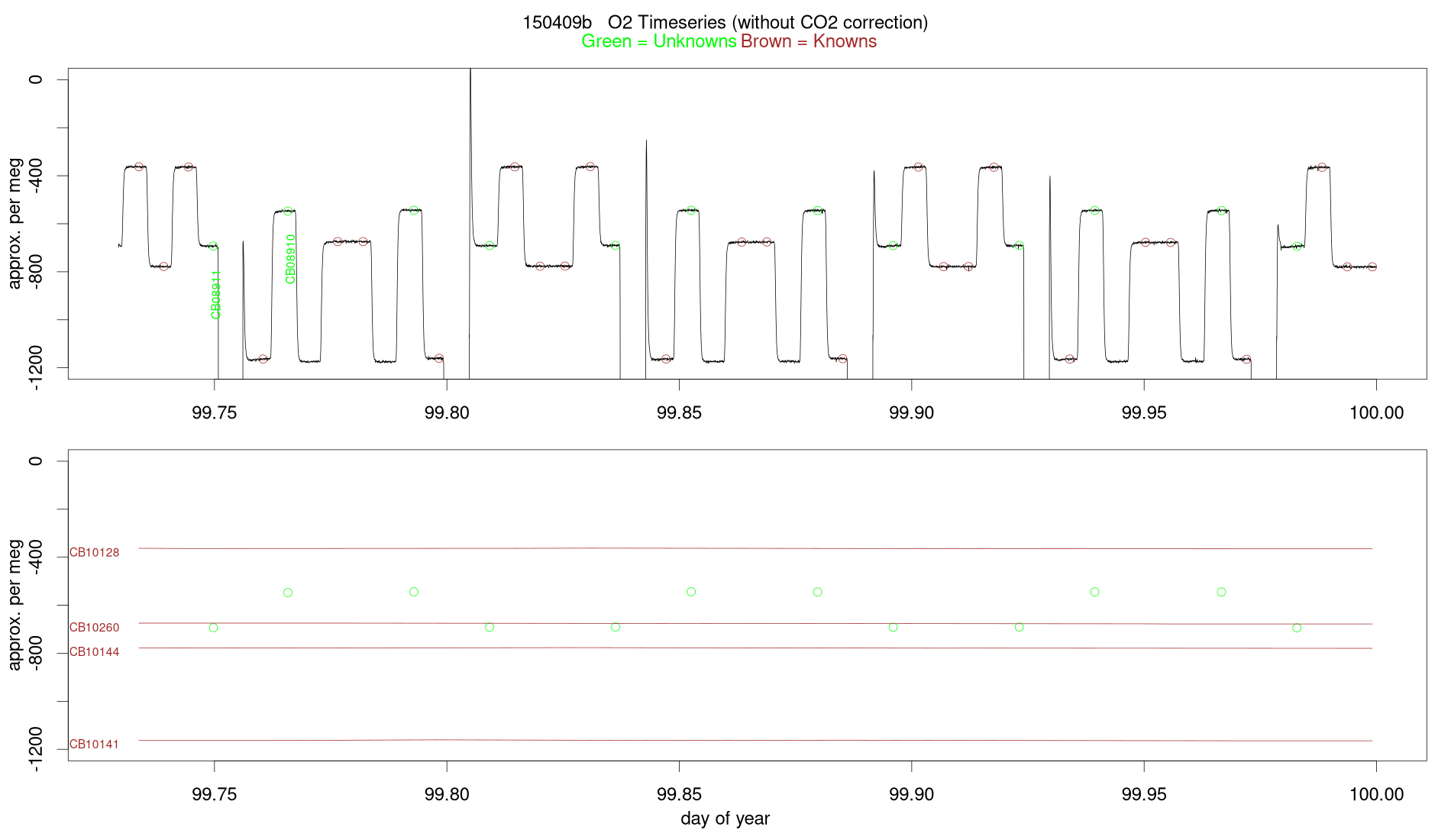This screenshot has width=1451, height=840.
Task: Click the "Green = Unknowns" legend text
Action: click(x=659, y=41)
